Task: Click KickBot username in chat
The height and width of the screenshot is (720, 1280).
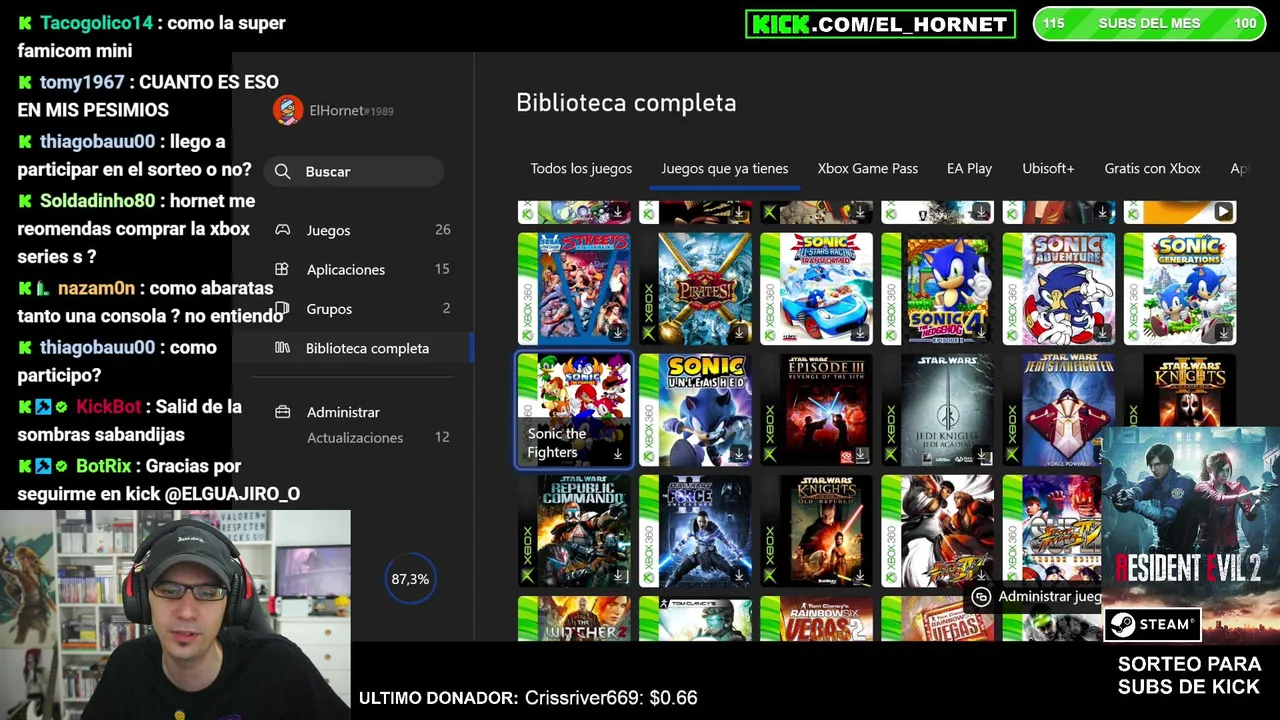Action: pos(109,407)
